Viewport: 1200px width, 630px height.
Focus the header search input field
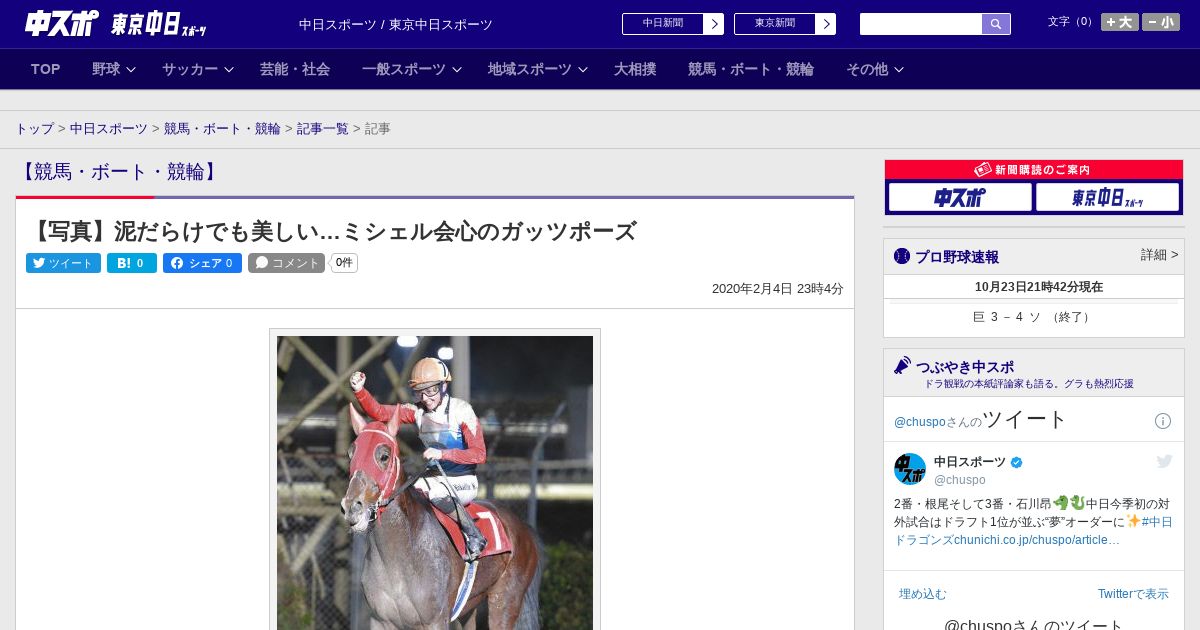click(x=921, y=24)
